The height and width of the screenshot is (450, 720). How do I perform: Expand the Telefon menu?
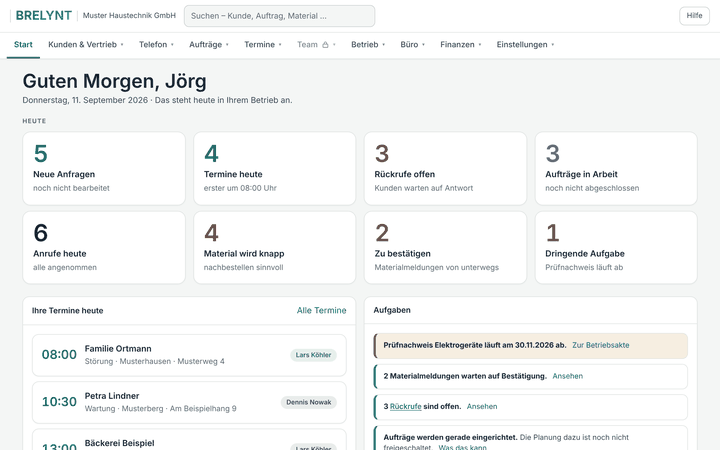(x=157, y=45)
